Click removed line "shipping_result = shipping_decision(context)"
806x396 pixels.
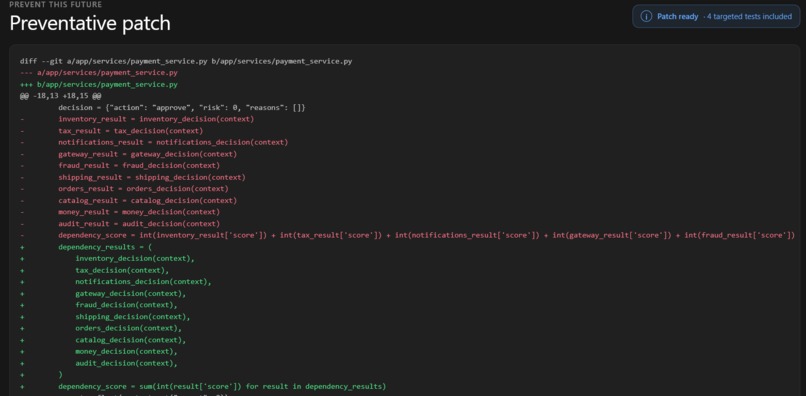[152, 177]
